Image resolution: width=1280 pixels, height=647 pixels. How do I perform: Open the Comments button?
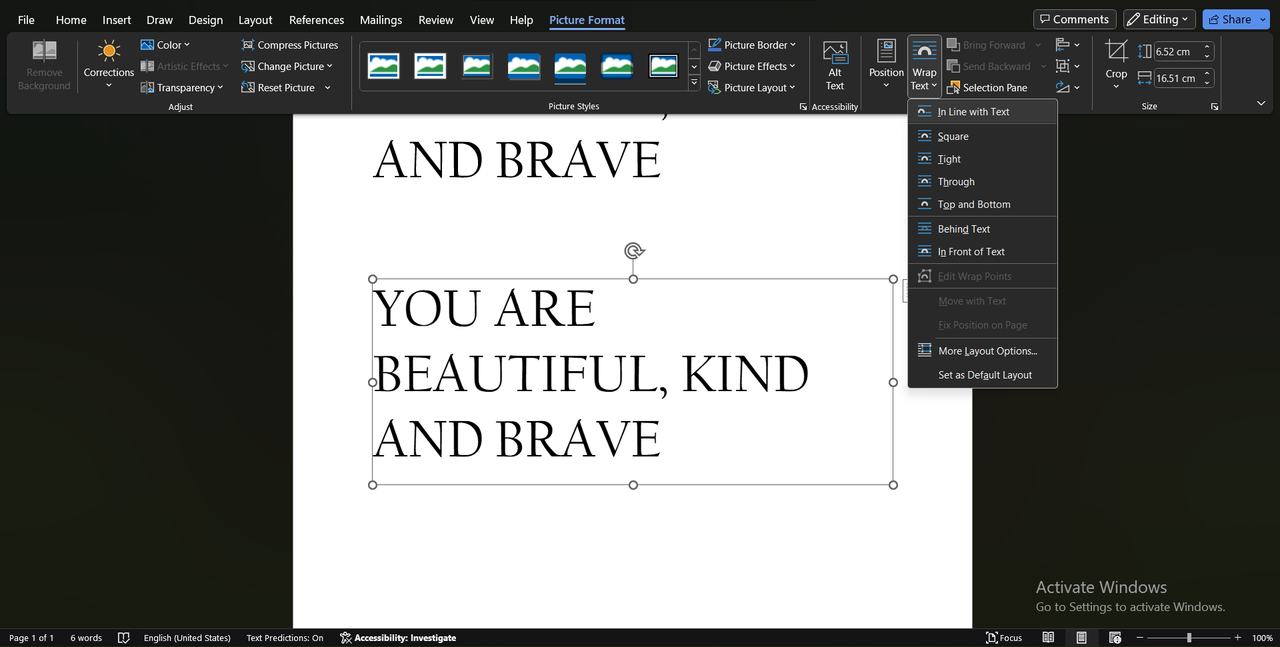(x=1074, y=19)
